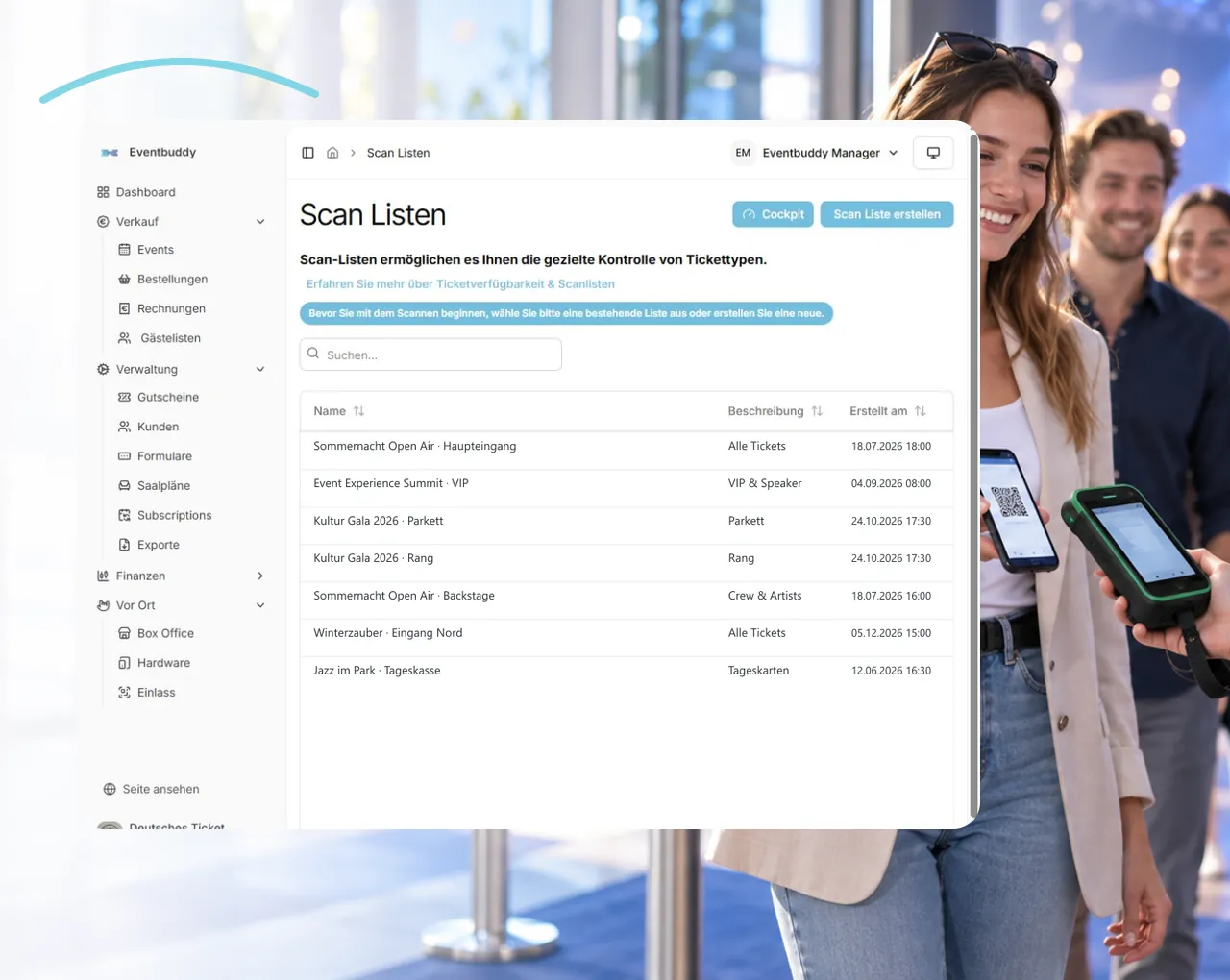
Task: Click Scan Listen breadcrumb text
Action: [x=398, y=153]
